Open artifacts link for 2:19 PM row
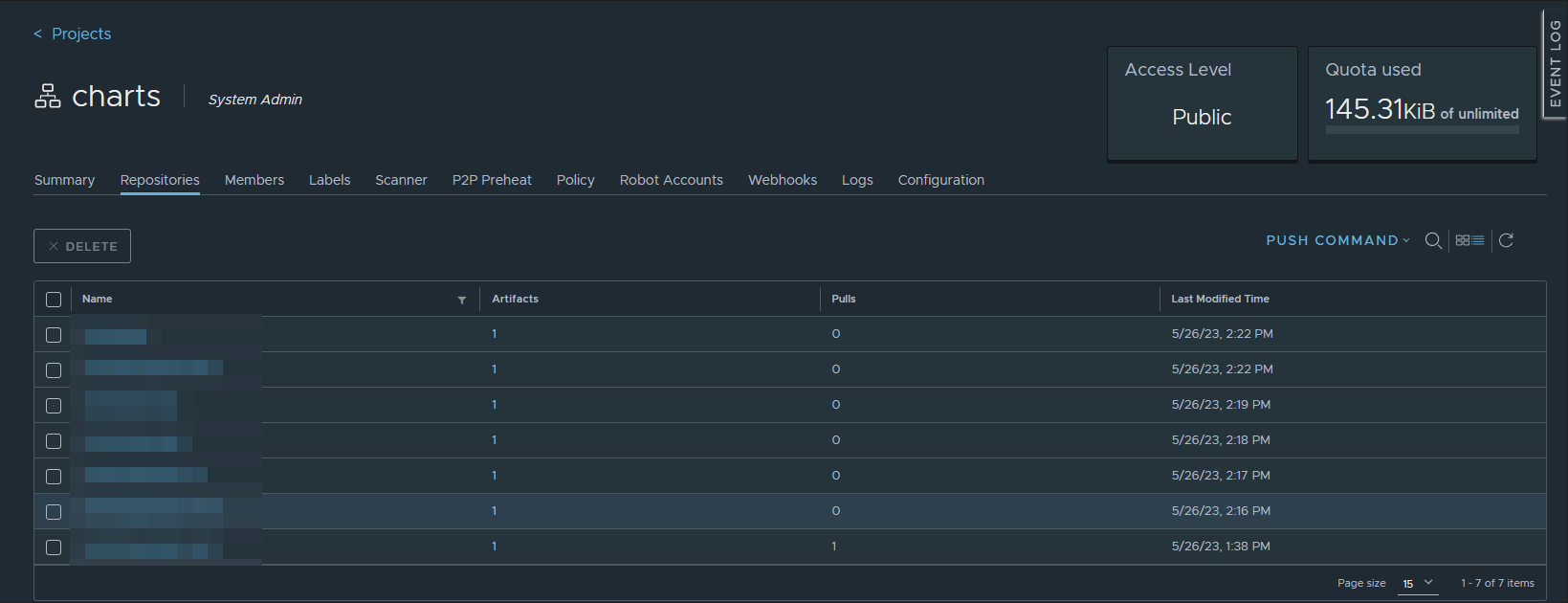Image resolution: width=1568 pixels, height=603 pixels. [x=494, y=405]
